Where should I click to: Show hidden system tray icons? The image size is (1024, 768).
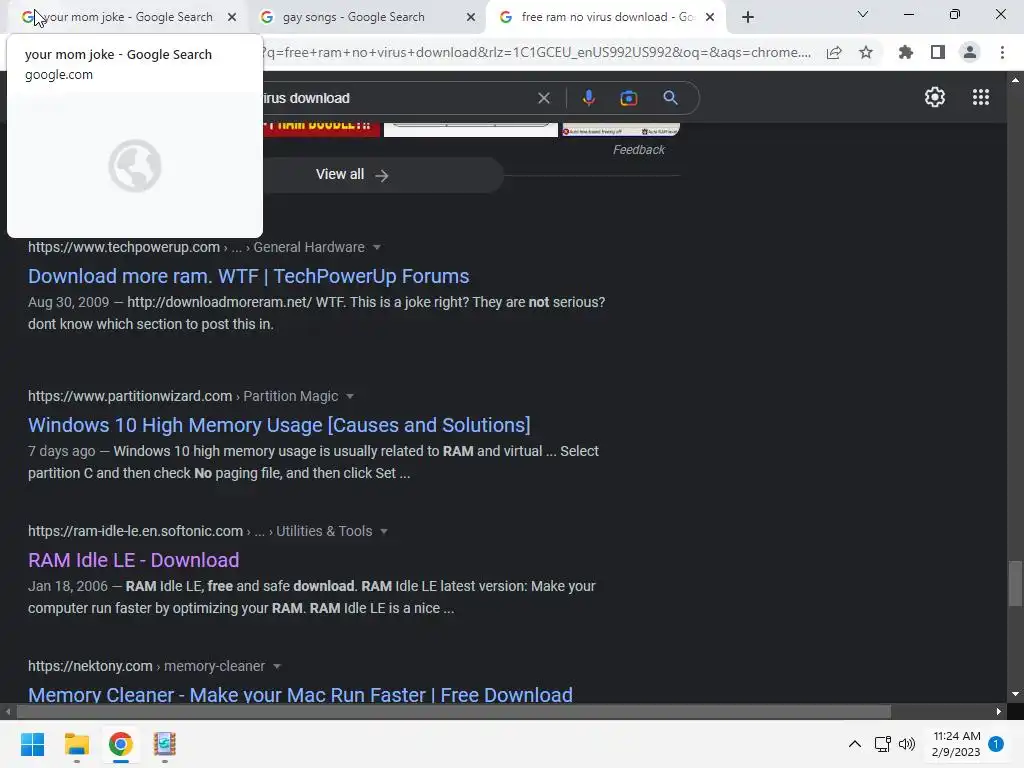click(x=854, y=744)
